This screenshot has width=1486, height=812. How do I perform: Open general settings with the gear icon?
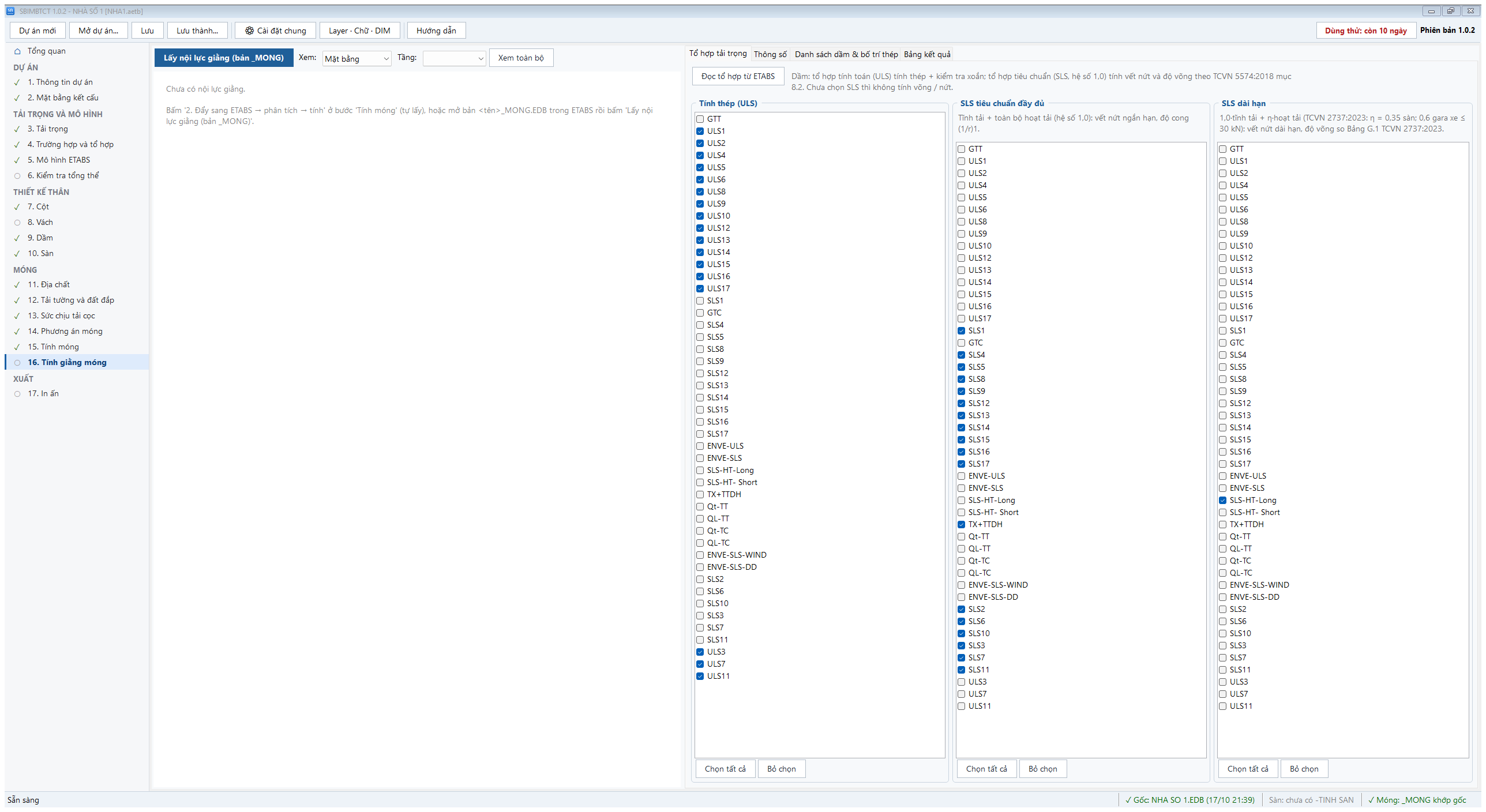275,31
